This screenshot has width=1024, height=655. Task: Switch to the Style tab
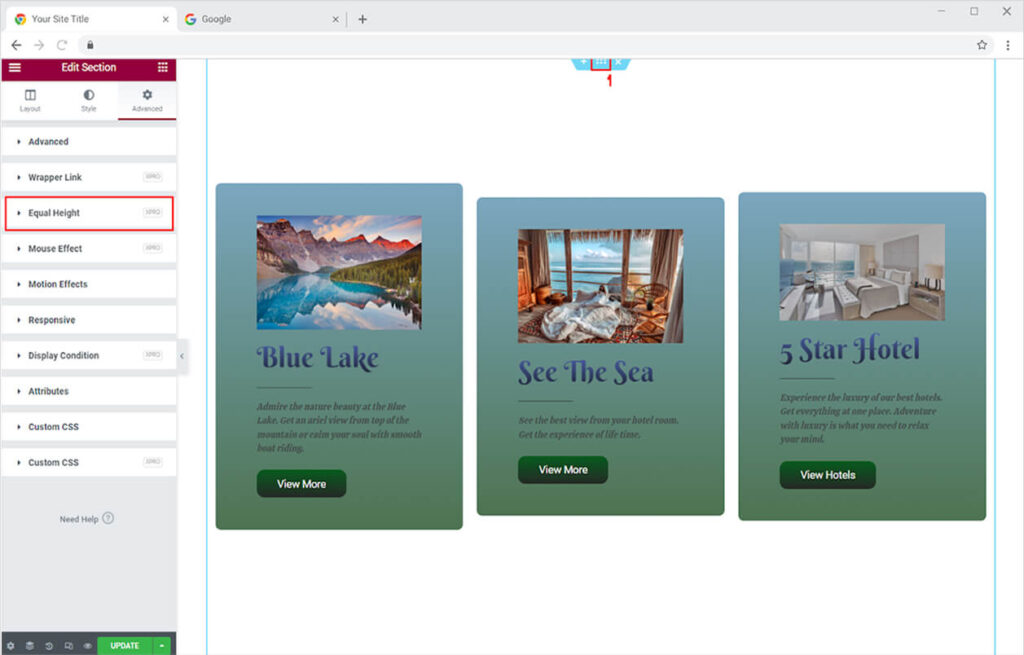tap(89, 100)
